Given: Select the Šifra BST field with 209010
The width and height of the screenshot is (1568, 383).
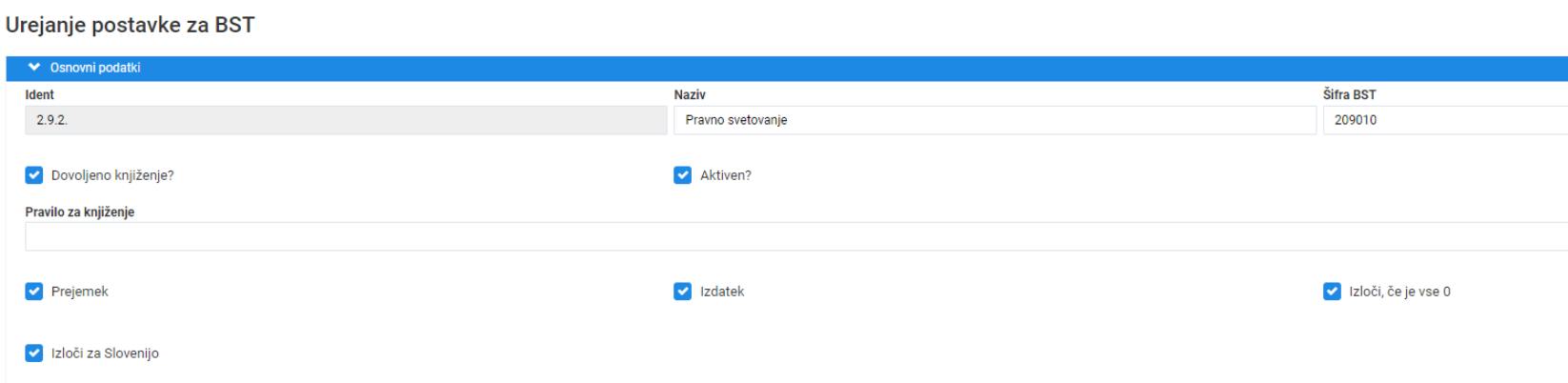Looking at the screenshot, I should (1445, 120).
